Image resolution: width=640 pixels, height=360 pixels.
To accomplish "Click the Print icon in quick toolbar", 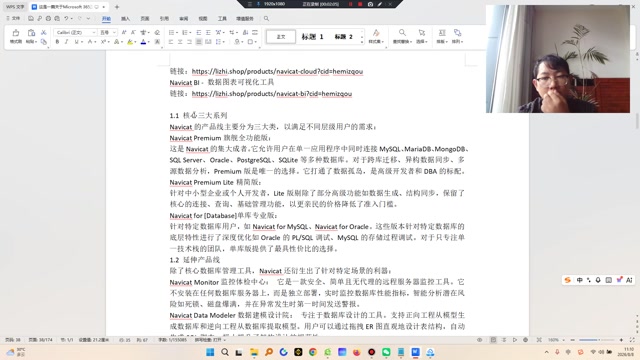I will click(48, 18).
